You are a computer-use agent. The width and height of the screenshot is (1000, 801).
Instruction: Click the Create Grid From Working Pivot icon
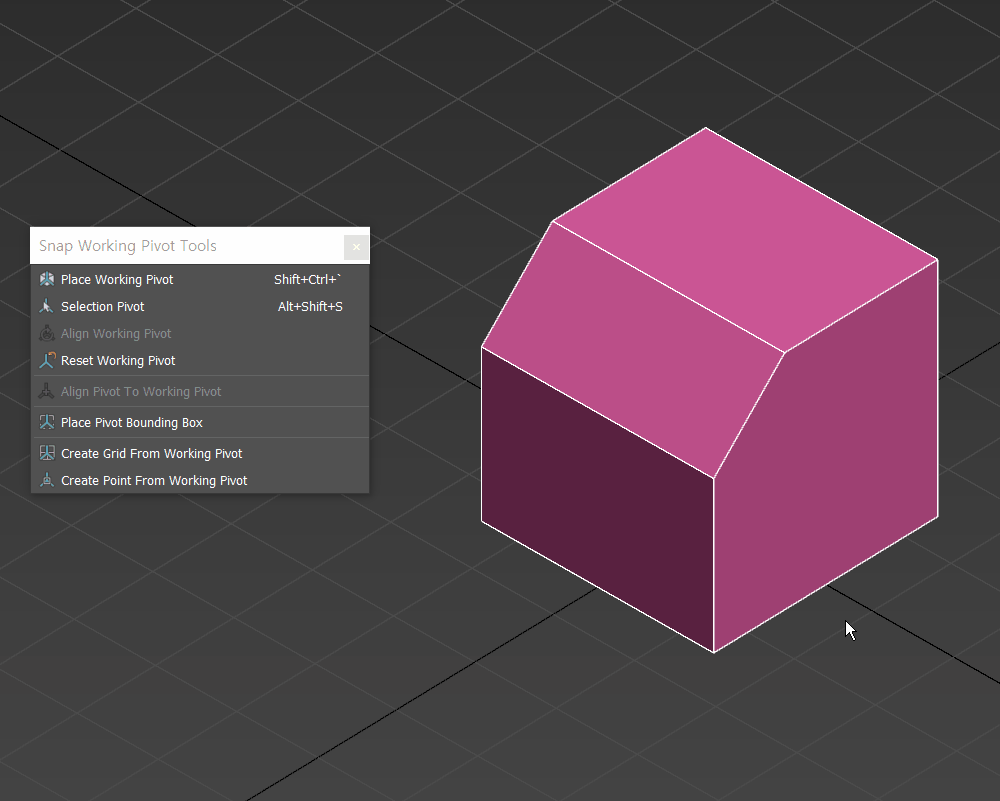coord(47,453)
